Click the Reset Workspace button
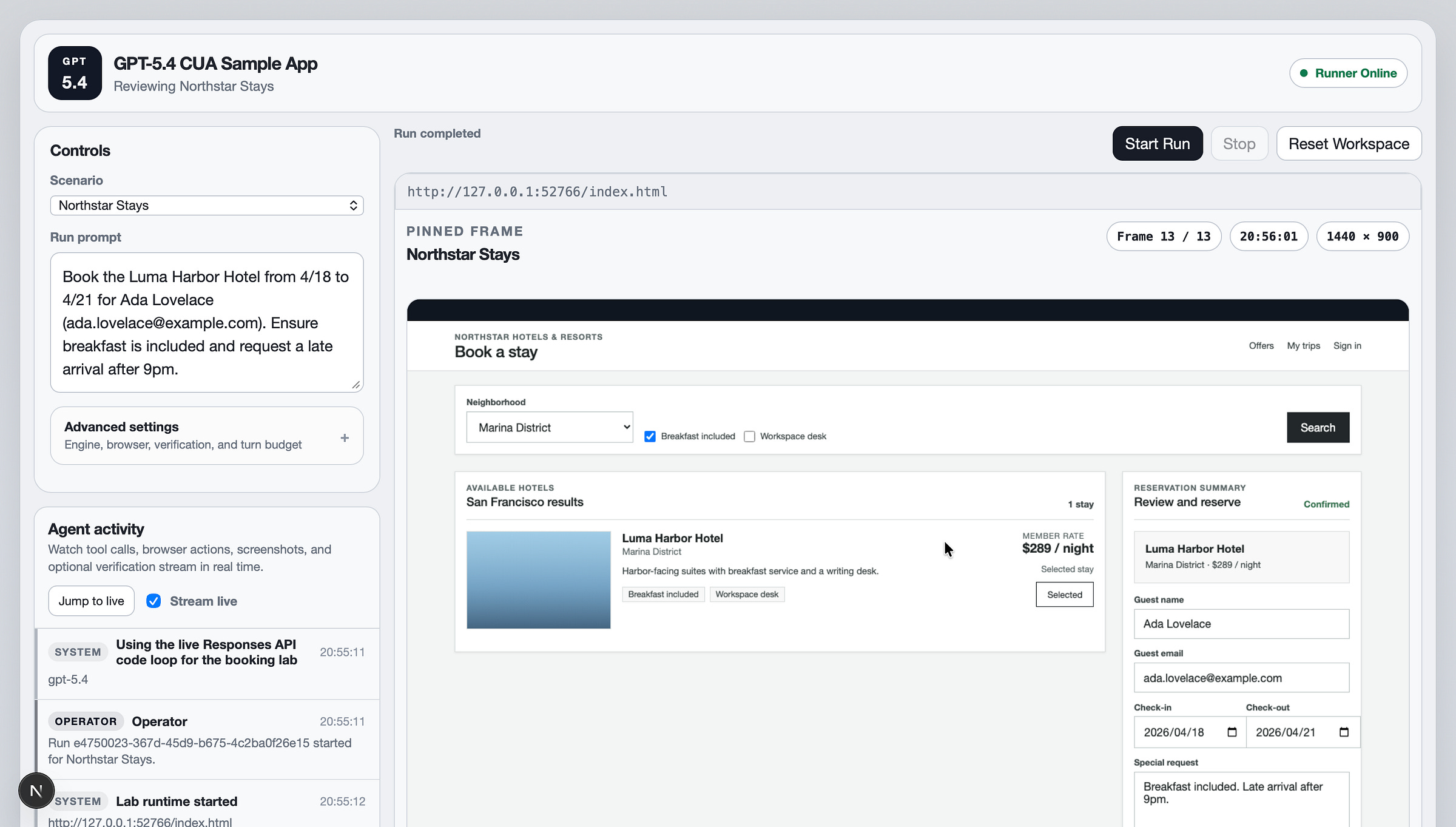This screenshot has height=827, width=1456. point(1348,144)
